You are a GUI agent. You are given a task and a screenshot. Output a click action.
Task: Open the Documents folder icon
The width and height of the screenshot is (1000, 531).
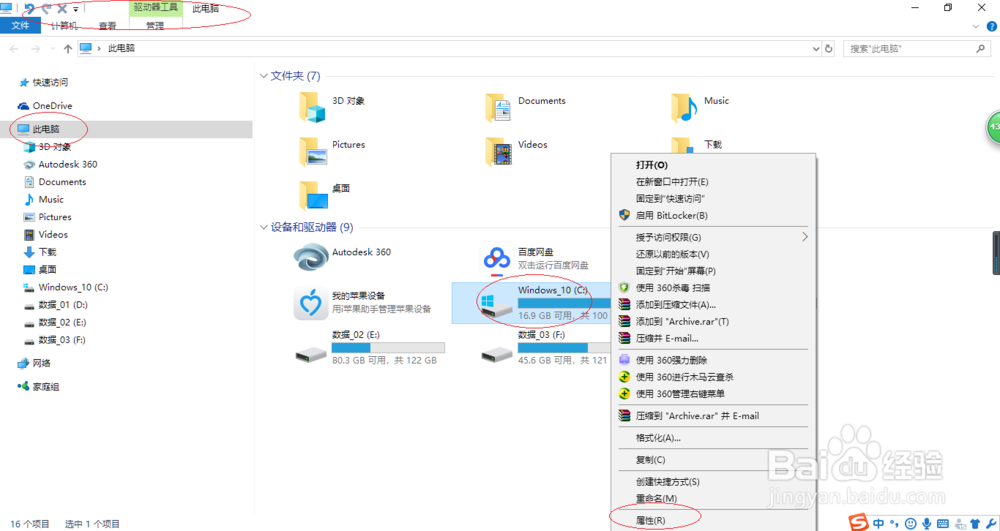[498, 107]
